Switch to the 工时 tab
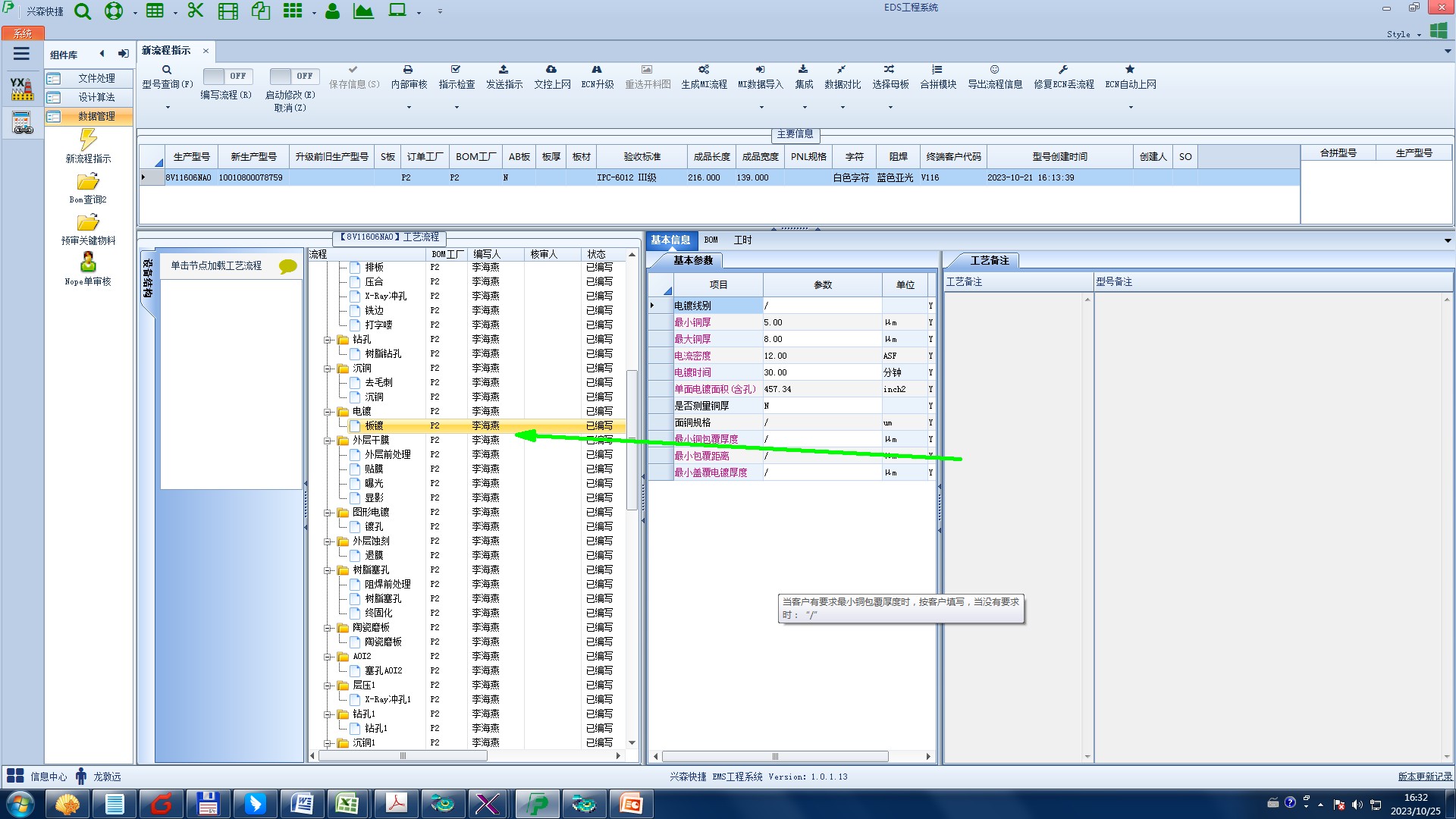The width and height of the screenshot is (1456, 819). pos(742,240)
